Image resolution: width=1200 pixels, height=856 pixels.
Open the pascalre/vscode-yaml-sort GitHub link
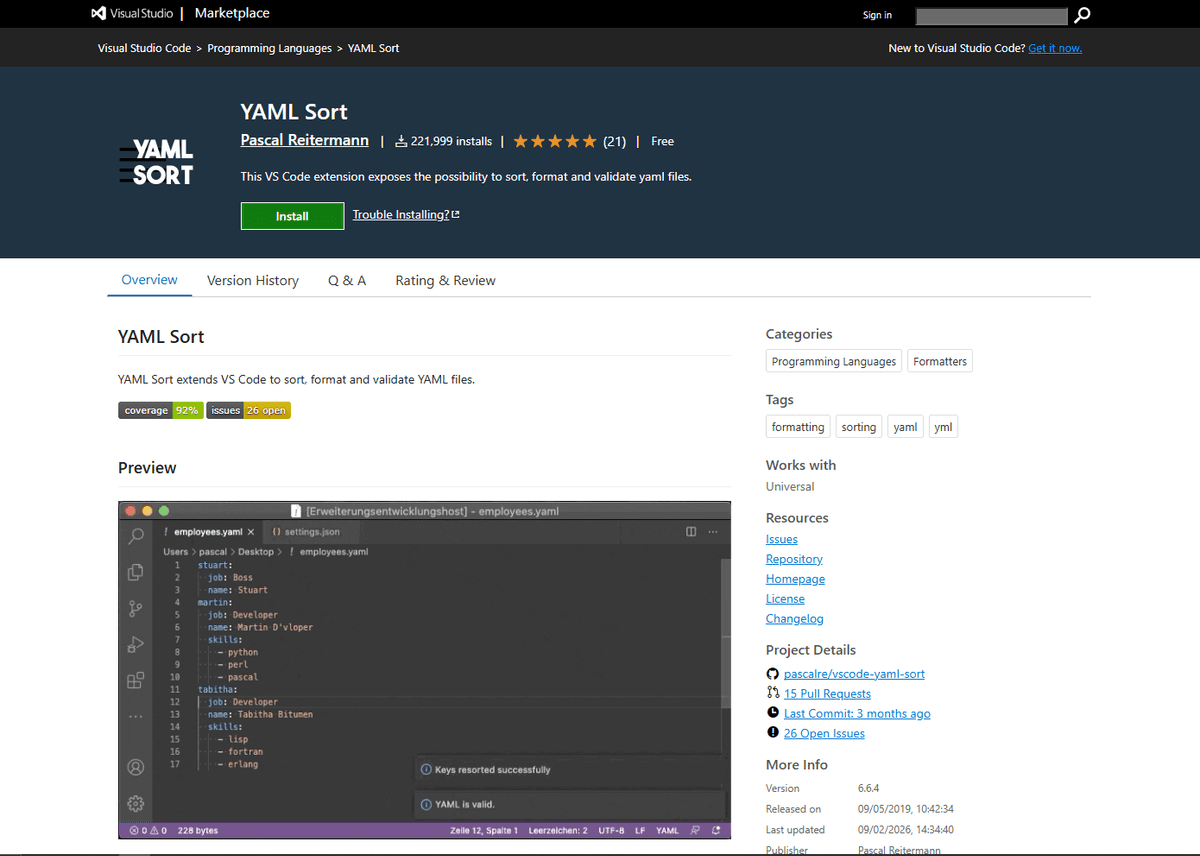click(x=854, y=674)
